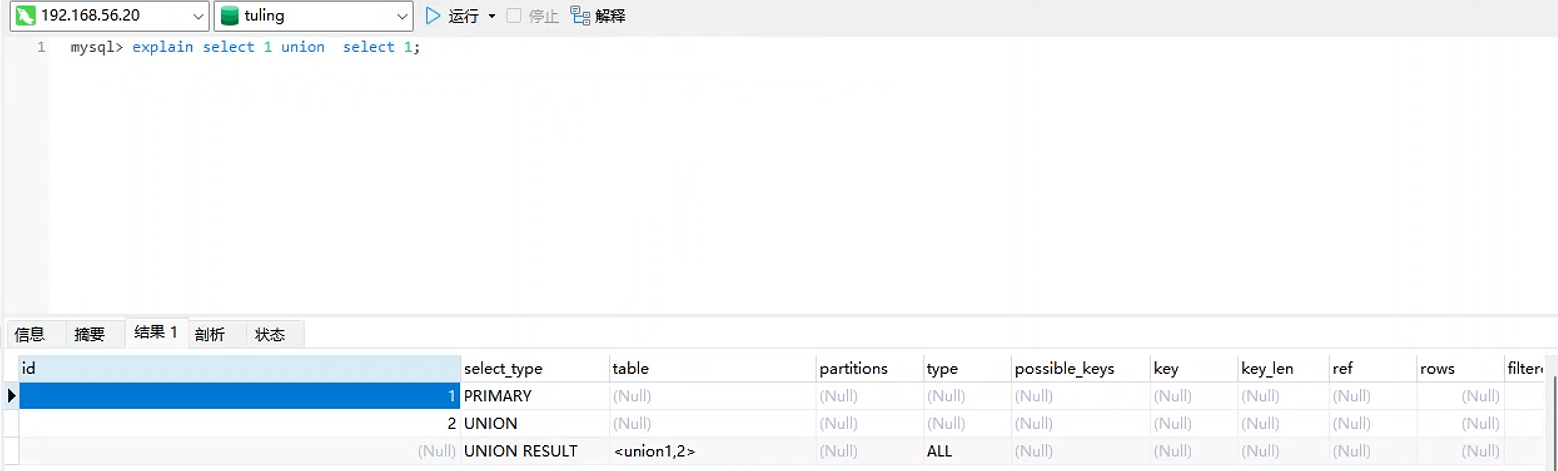Screen dimensions: 1558x471
Task: Toggle the 停止 stop checkbox
Action: coord(514,16)
